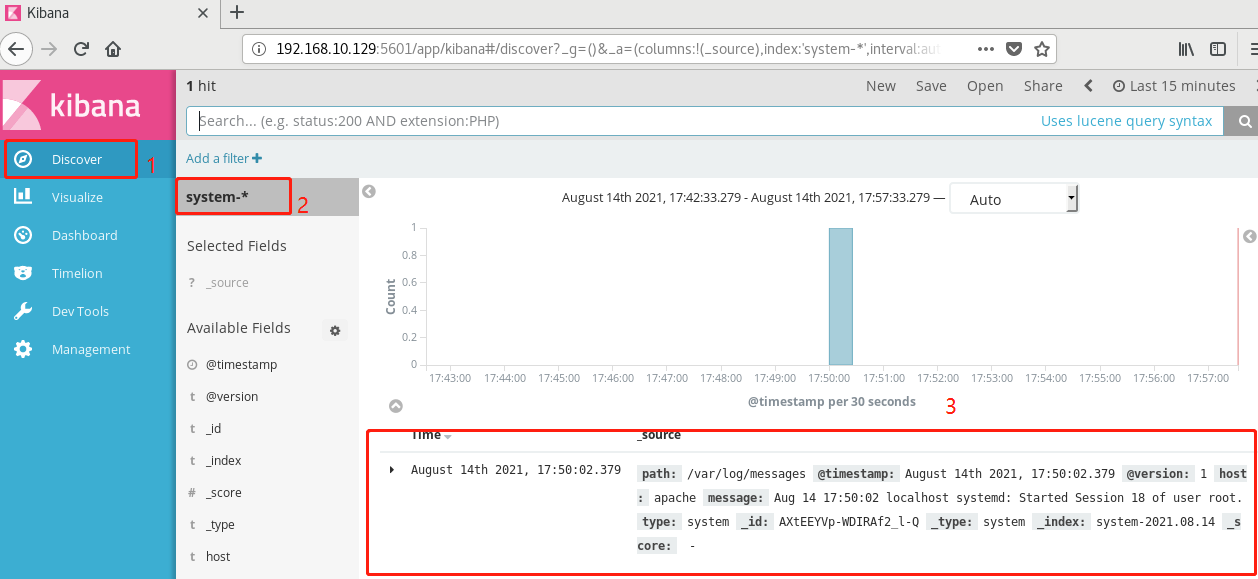Move time range backward with left chevron
Viewport: 1258px width, 579px height.
(x=1089, y=86)
